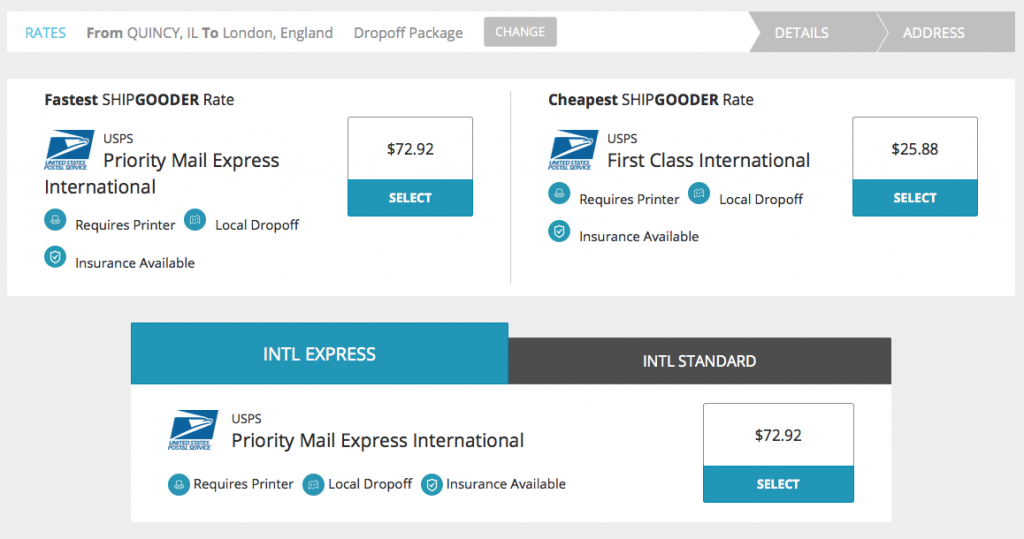Click the Requires Printer icon in the INTL Express row
The width and height of the screenshot is (1024, 539).
tap(178, 485)
